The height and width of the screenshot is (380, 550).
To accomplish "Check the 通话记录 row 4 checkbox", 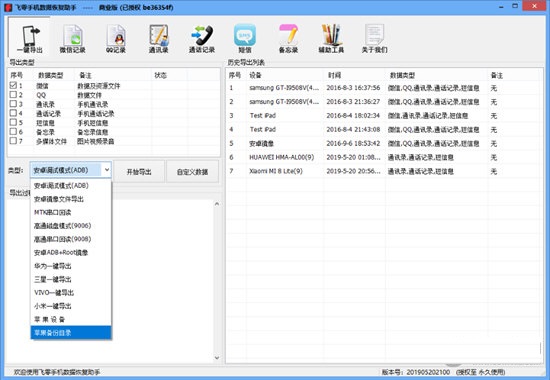I will 13,113.
